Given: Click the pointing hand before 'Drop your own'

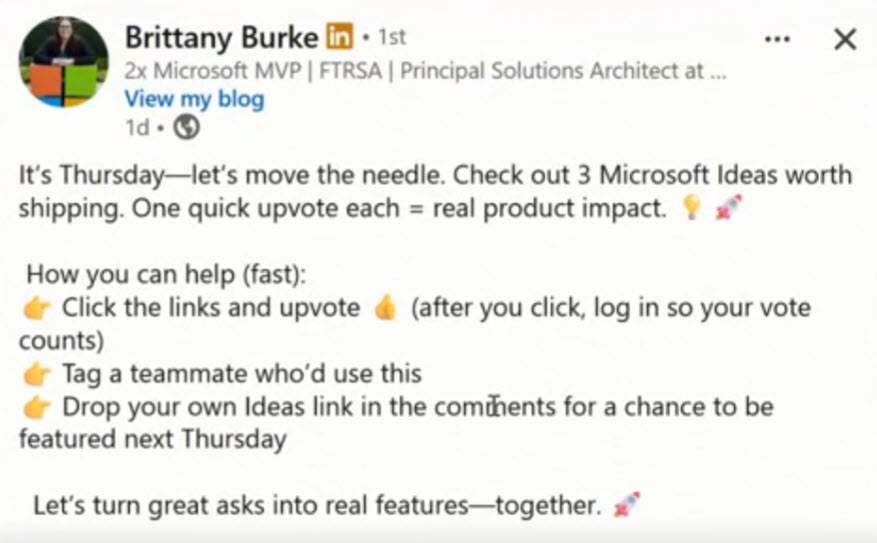Looking at the screenshot, I should pyautogui.click(x=37, y=407).
